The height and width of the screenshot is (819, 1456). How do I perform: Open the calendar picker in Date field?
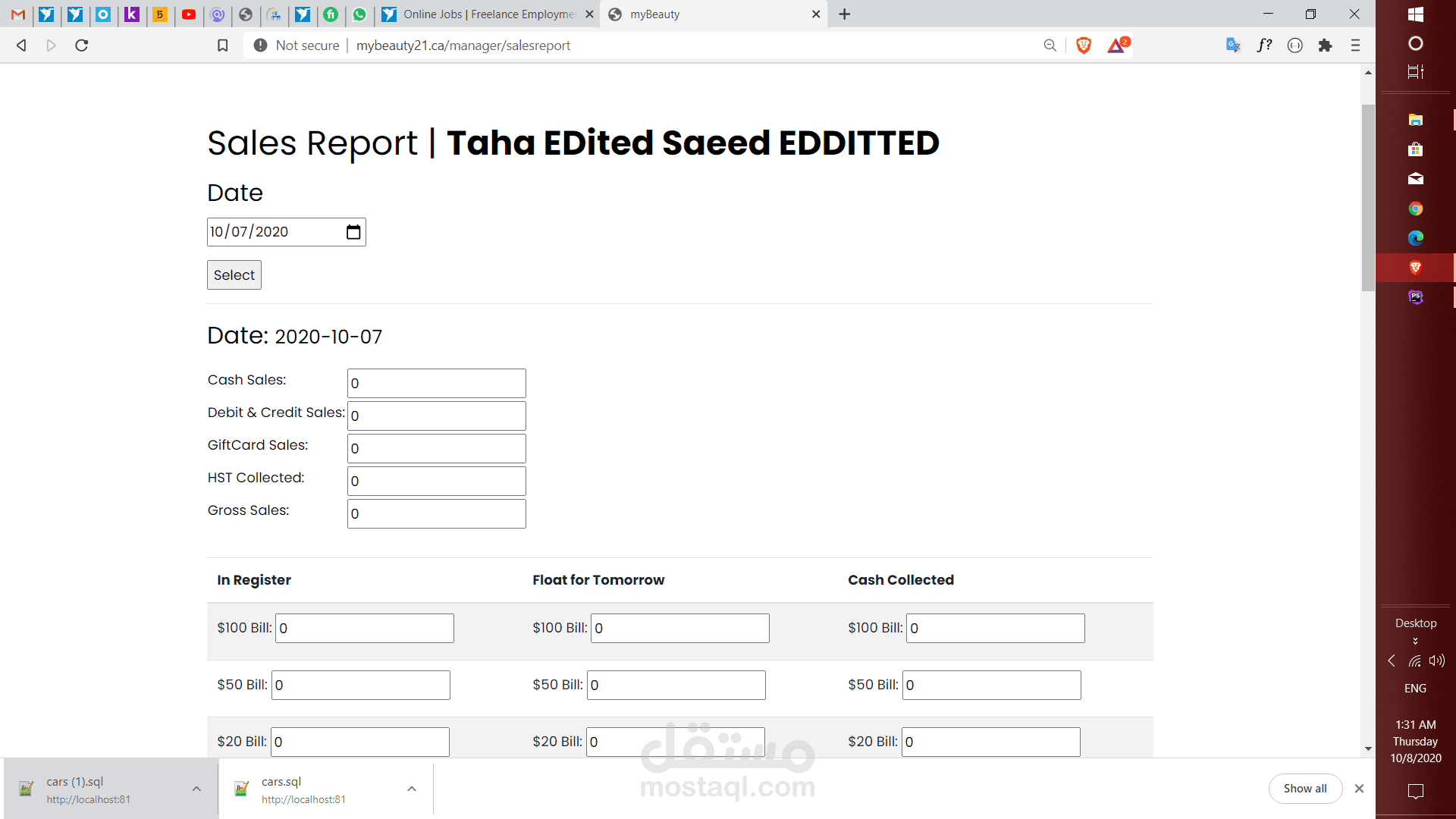[x=353, y=232]
